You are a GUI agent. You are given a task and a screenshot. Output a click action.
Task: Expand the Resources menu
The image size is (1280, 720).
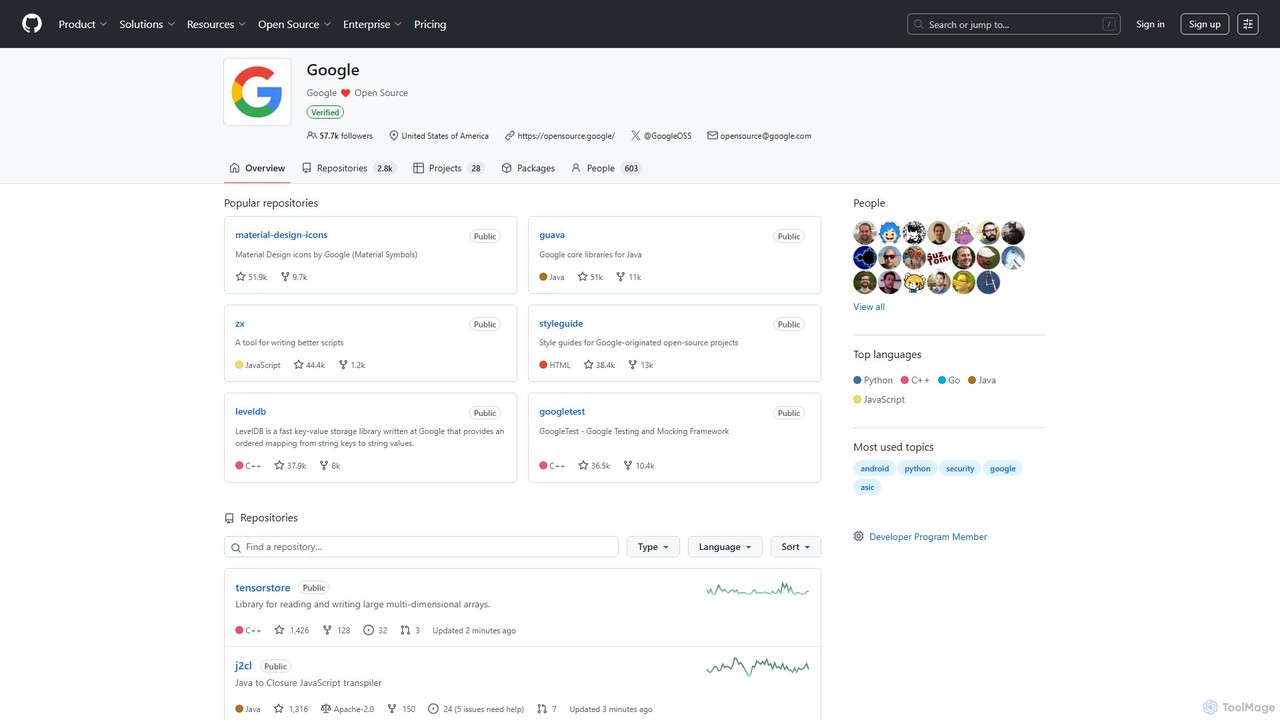coord(217,24)
